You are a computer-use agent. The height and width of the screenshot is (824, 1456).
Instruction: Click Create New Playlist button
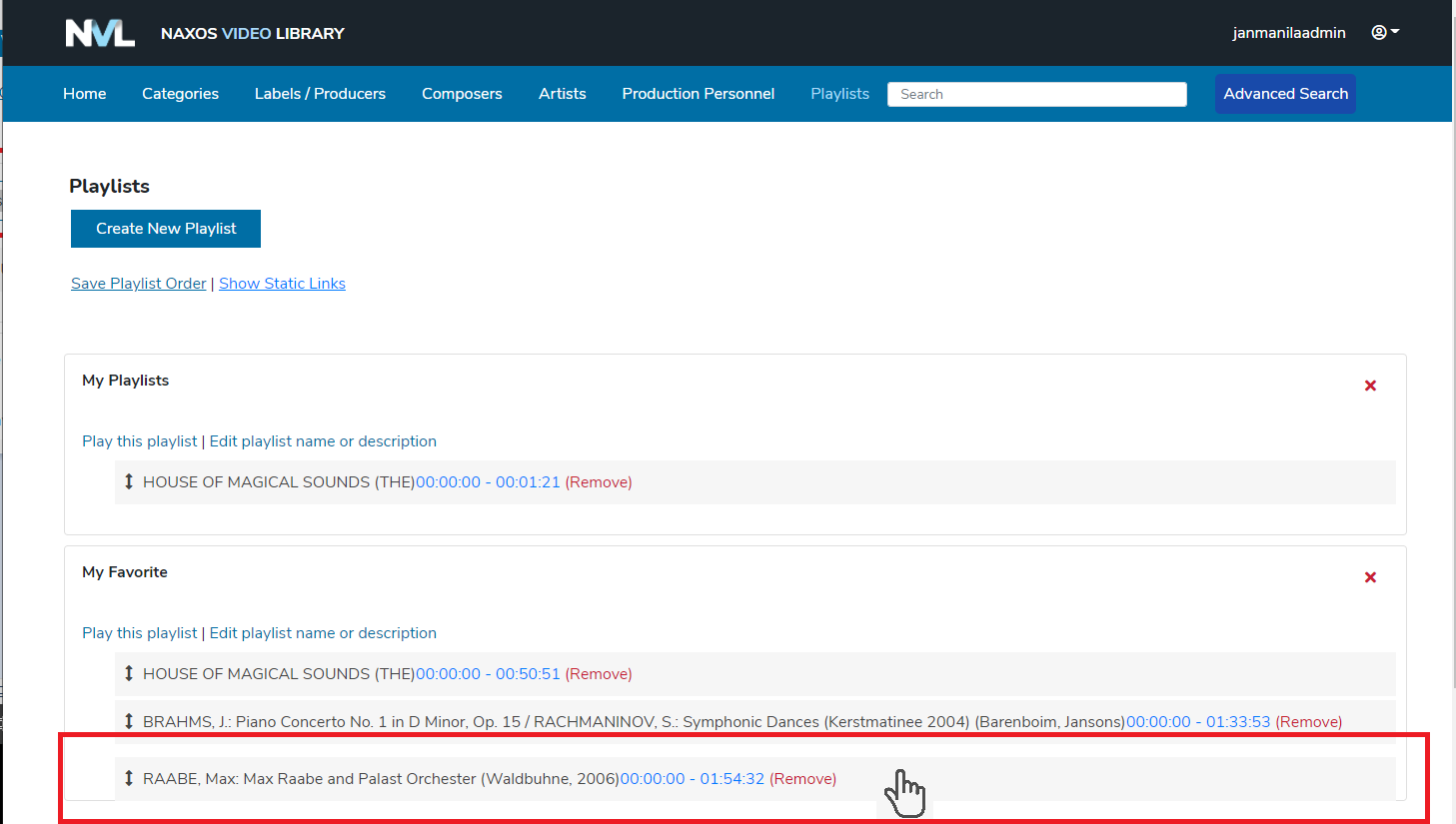tap(166, 229)
